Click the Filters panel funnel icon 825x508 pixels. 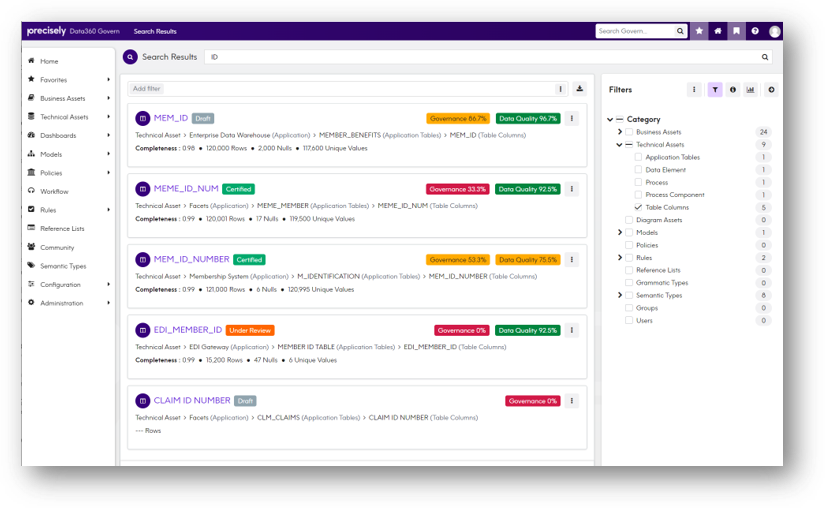715,90
